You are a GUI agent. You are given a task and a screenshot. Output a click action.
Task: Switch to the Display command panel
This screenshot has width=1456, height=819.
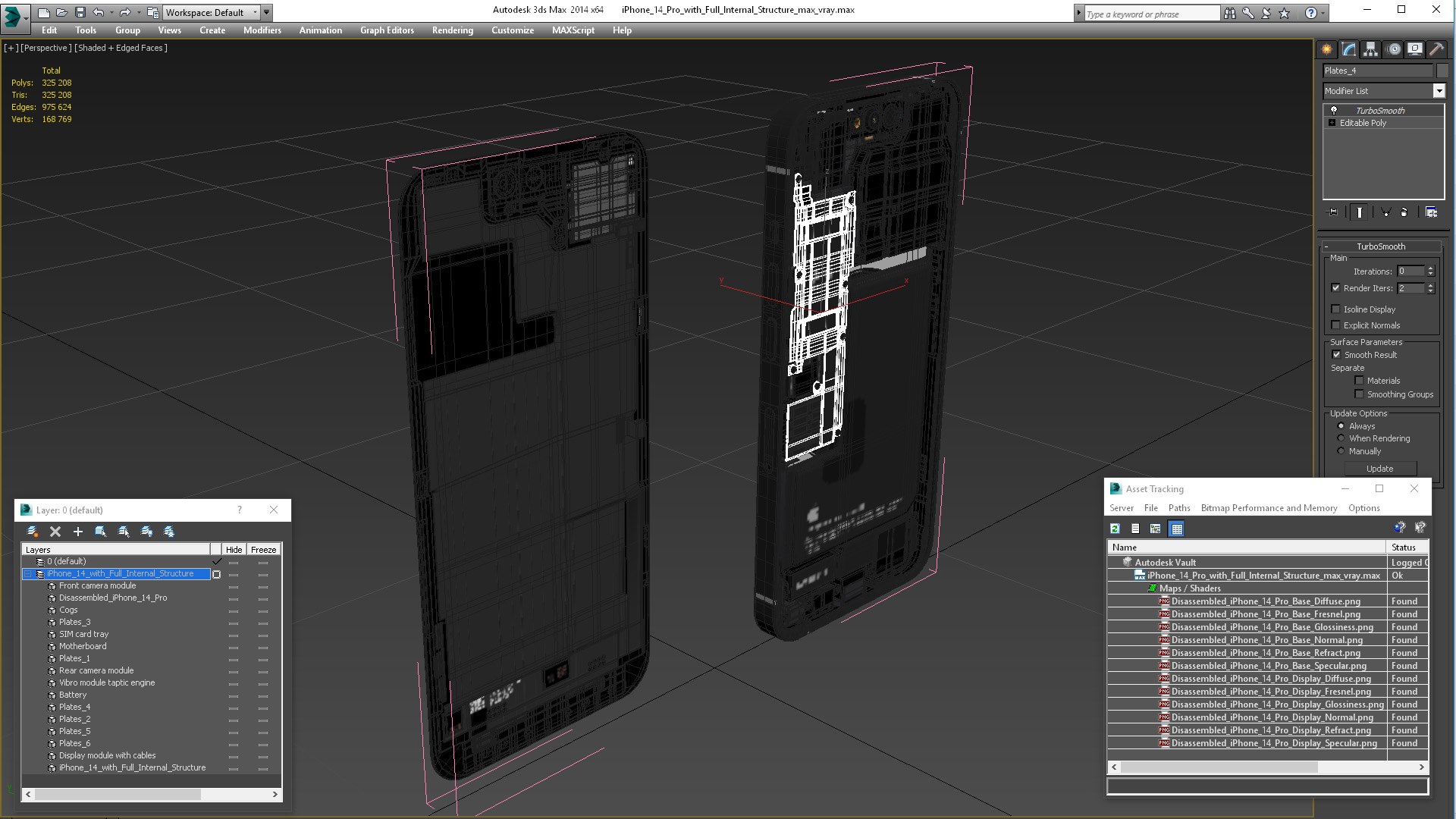pos(1414,49)
